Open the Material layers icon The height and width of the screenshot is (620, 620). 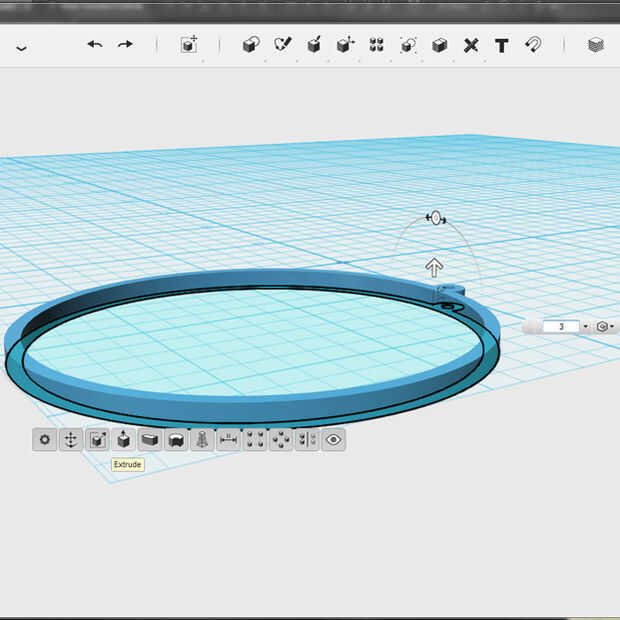596,45
